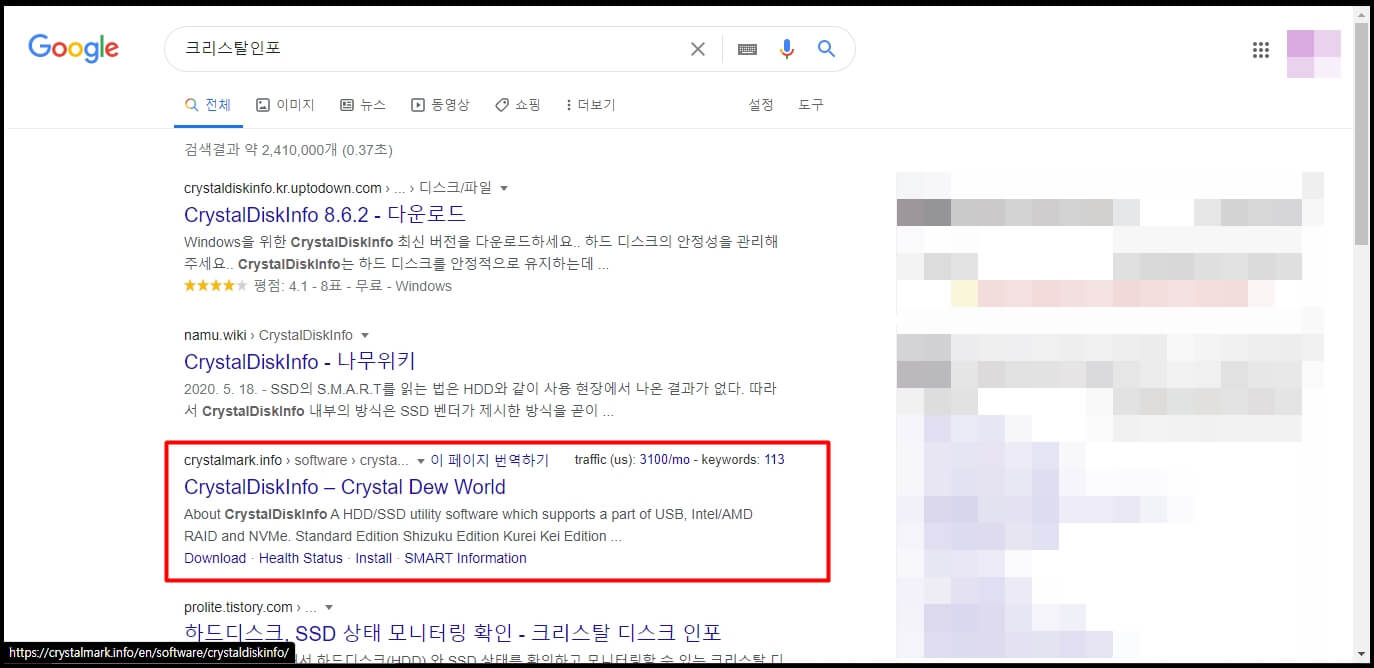Switch to the 쇼핑 tab
This screenshot has height=668, width=1374.
click(x=518, y=104)
